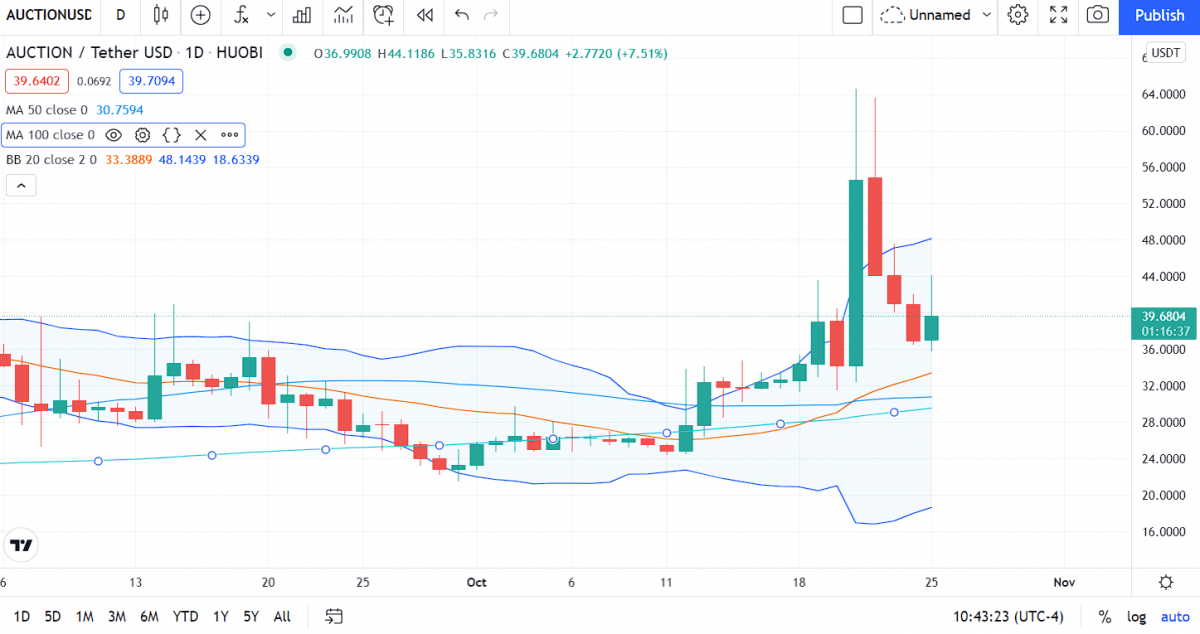The width and height of the screenshot is (1200, 634).
Task: Hide the MA 100 indicator with eye icon
Action: [x=114, y=135]
